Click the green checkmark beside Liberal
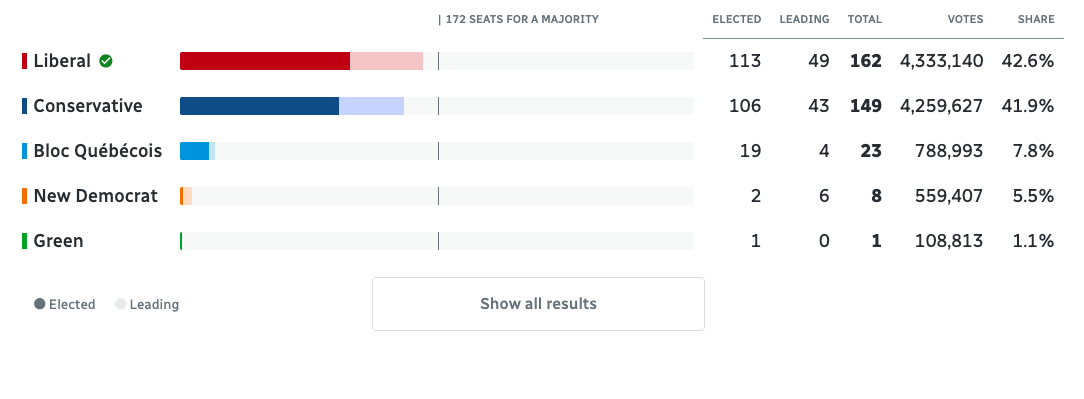This screenshot has width=1084, height=399. (106, 61)
